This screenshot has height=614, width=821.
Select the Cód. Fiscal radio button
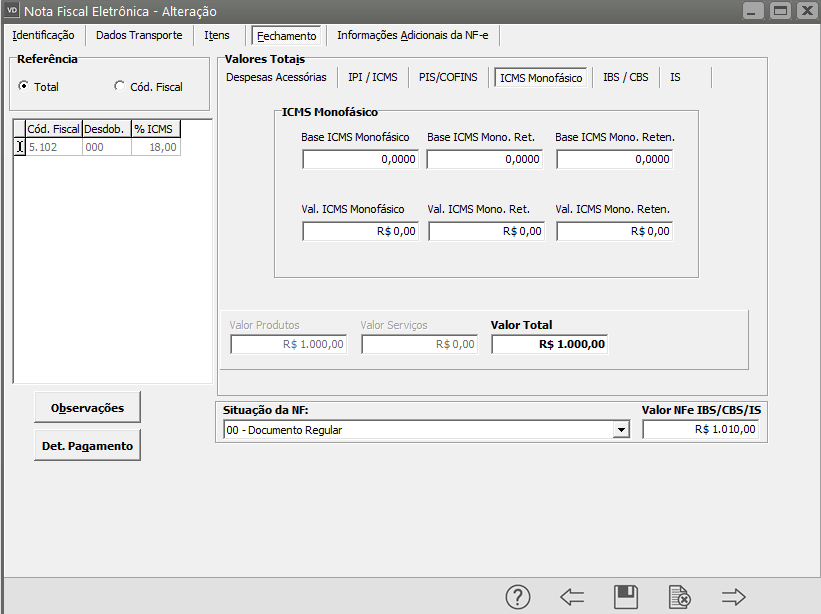coord(120,87)
